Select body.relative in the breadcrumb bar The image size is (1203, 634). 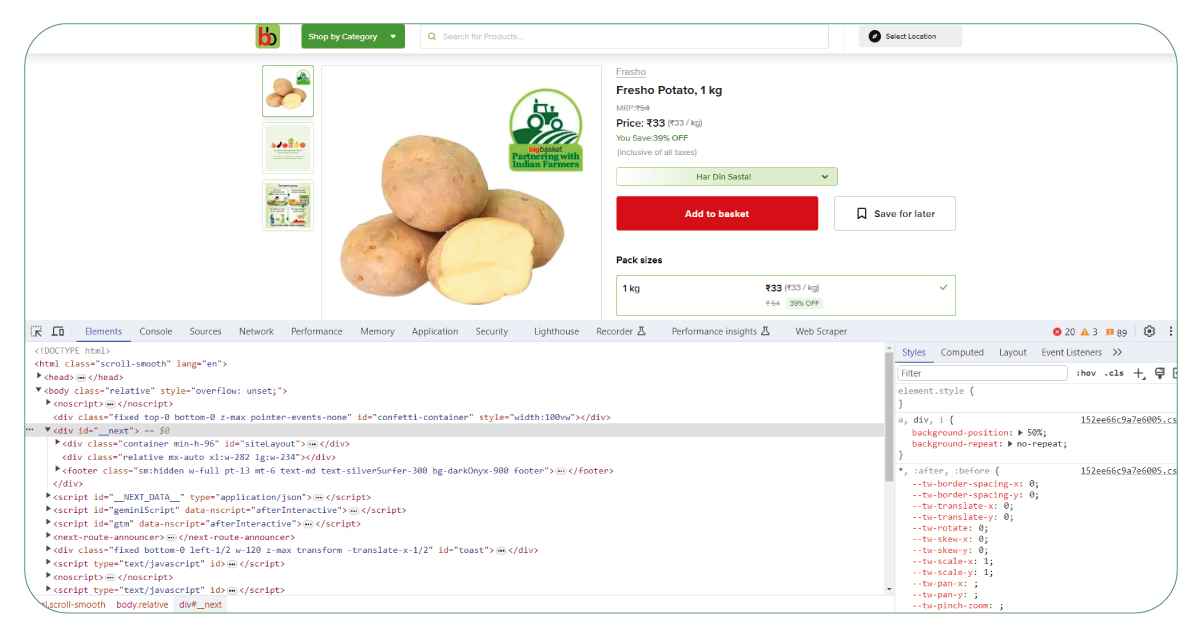pyautogui.click(x=142, y=605)
